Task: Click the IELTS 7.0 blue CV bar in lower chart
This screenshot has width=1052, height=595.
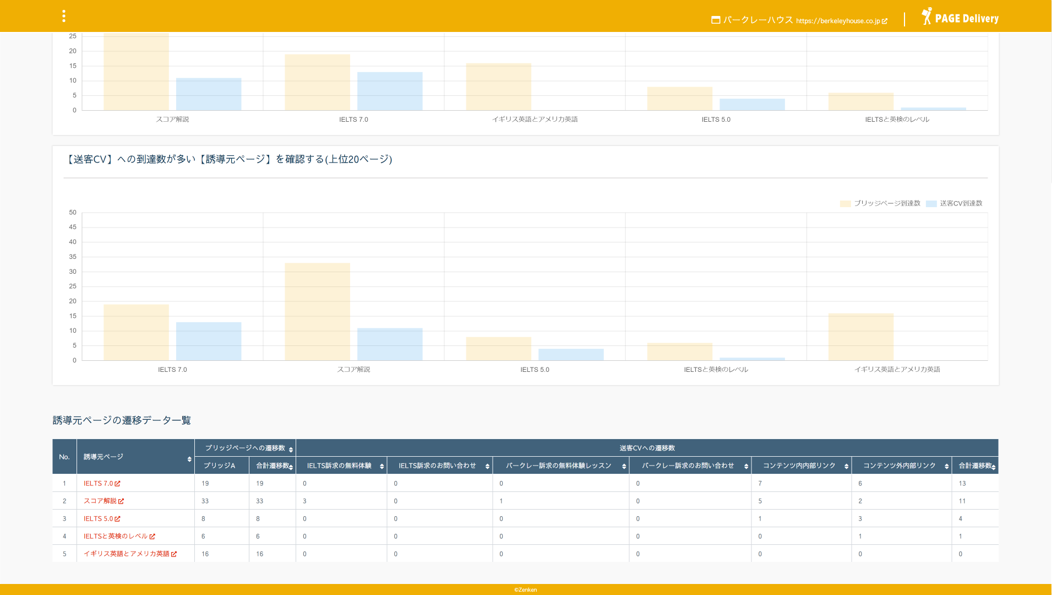Action: click(208, 341)
